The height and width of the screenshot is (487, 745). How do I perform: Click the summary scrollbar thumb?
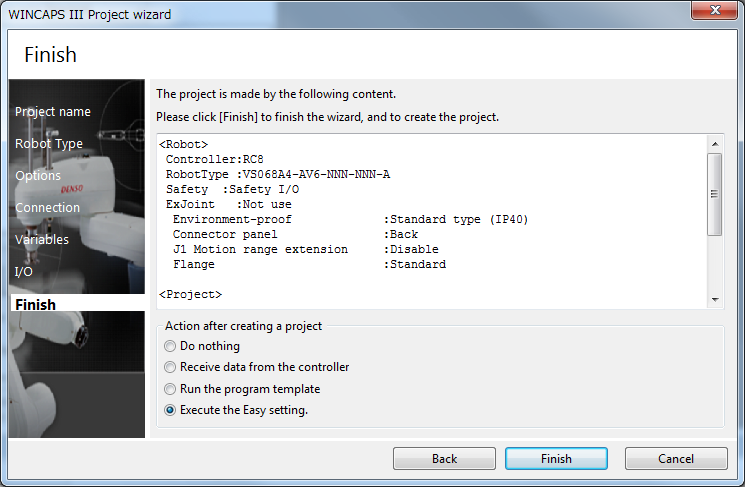714,195
